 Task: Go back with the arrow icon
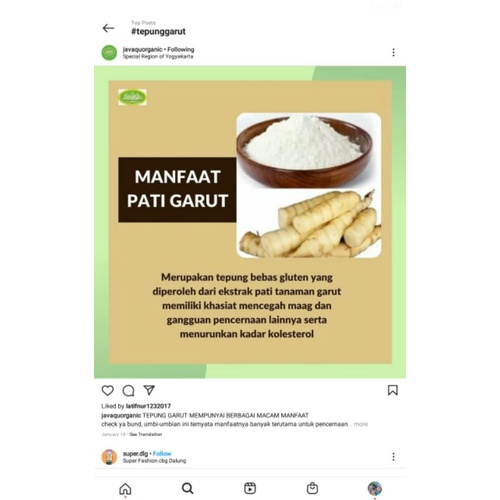click(108, 28)
